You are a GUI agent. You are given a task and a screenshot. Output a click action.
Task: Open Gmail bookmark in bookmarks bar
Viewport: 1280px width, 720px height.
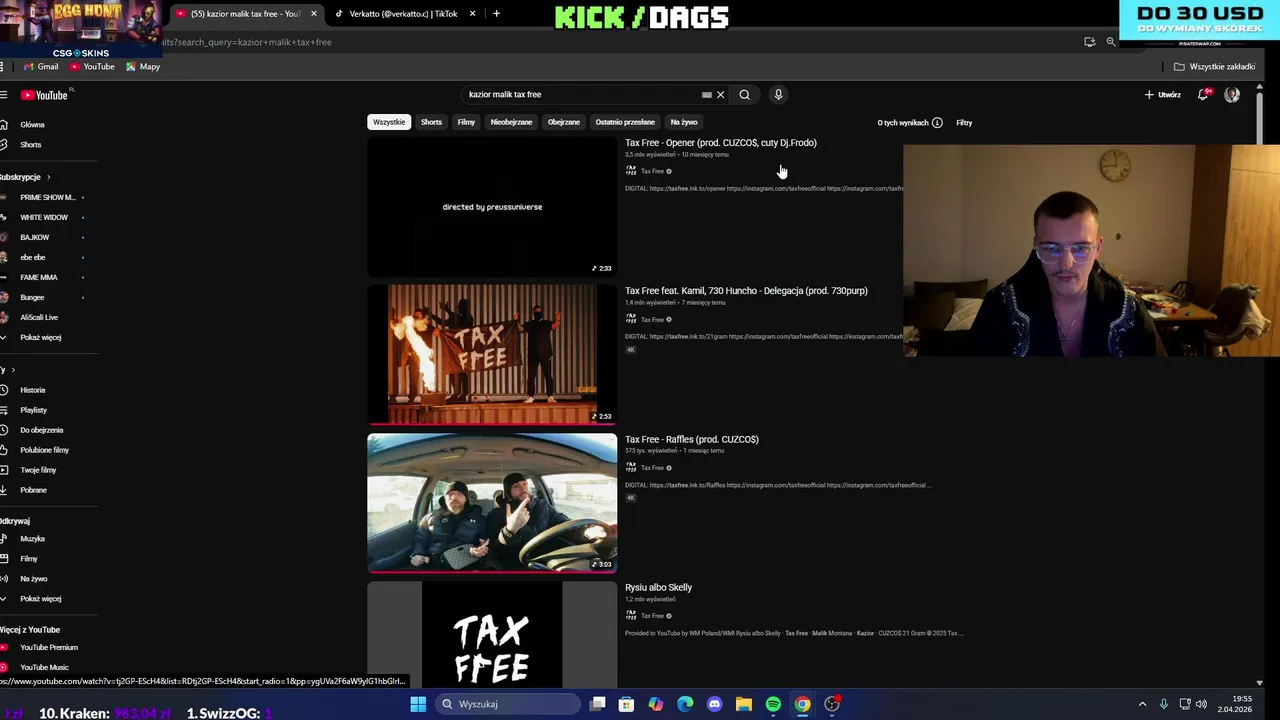coord(41,67)
